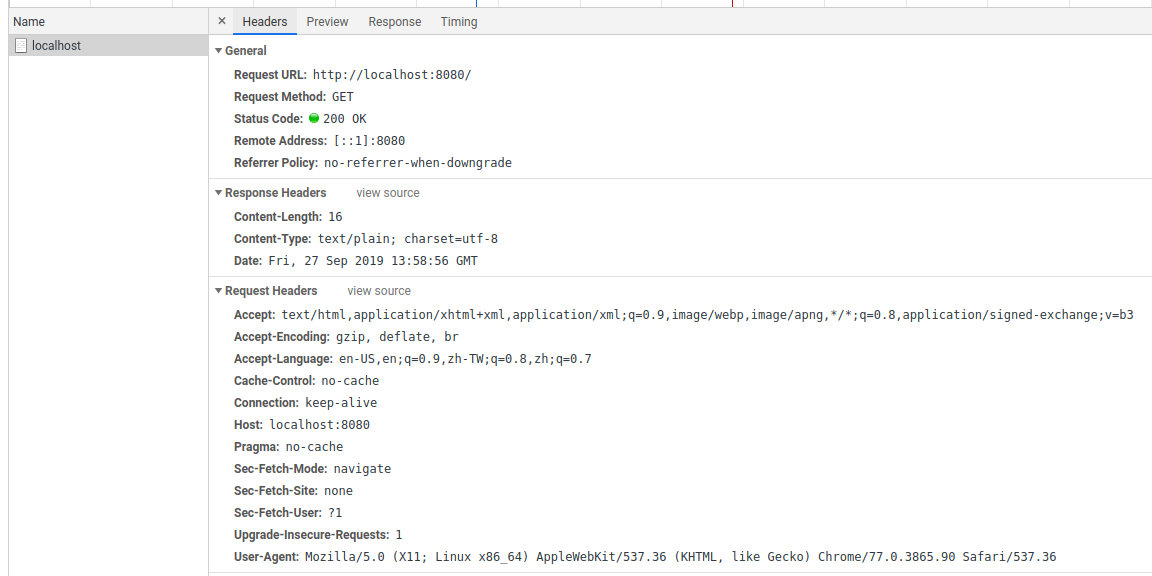Click the User-Agent header value
The width and height of the screenshot is (1152, 576).
click(x=680, y=557)
